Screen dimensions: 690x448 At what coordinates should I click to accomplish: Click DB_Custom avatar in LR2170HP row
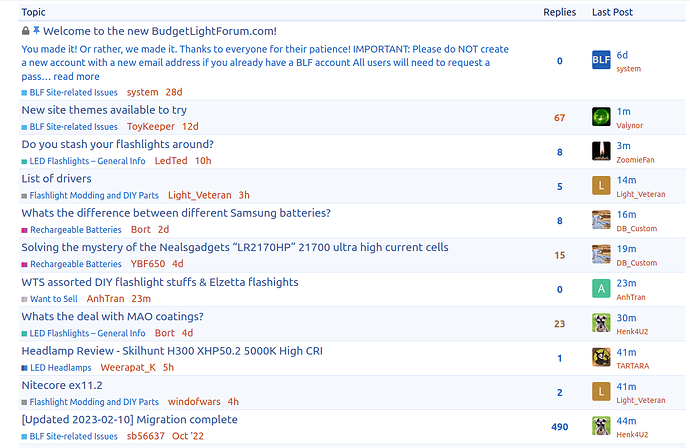601,254
